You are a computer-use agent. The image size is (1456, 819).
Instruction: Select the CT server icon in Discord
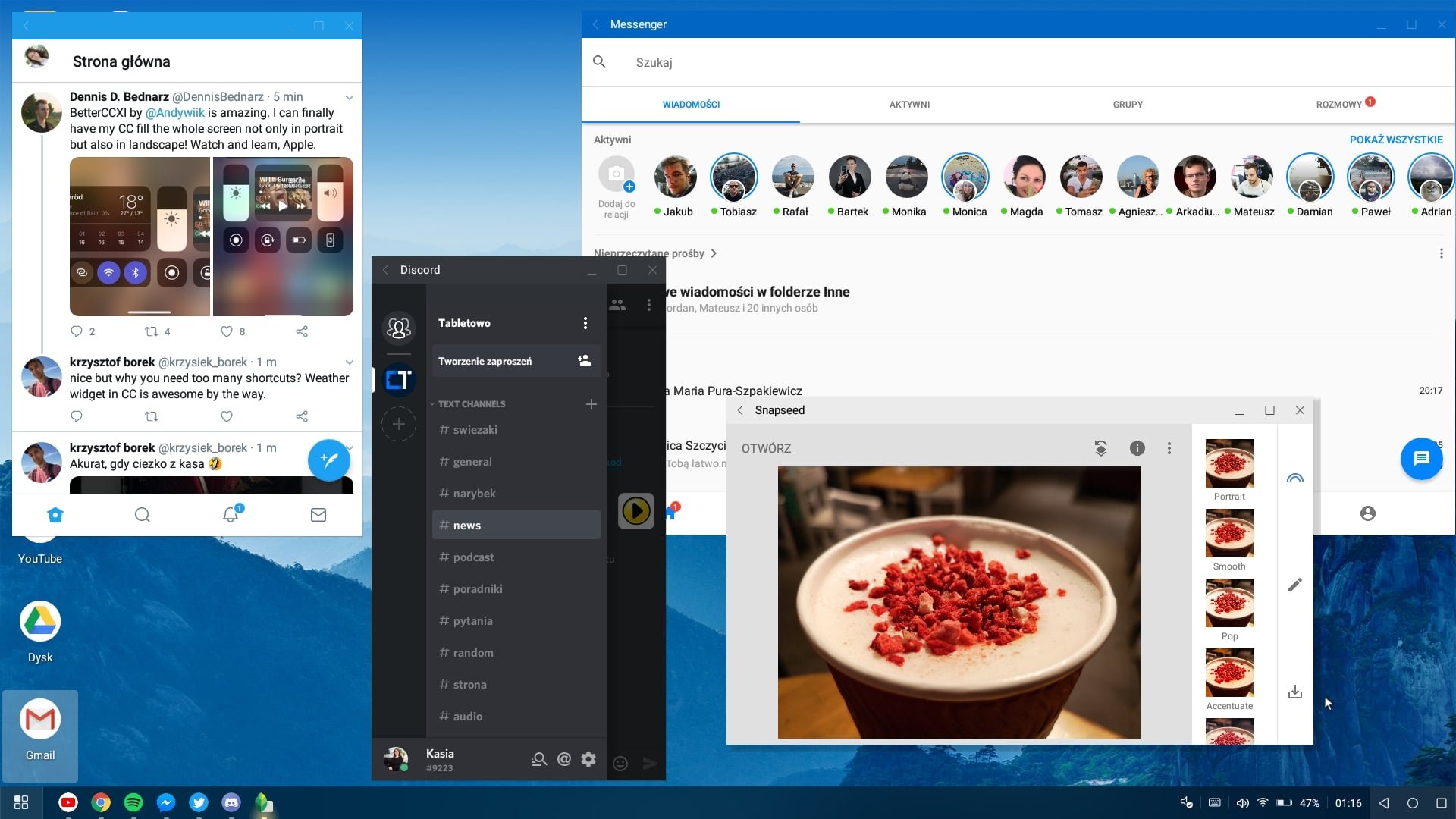pyautogui.click(x=399, y=379)
